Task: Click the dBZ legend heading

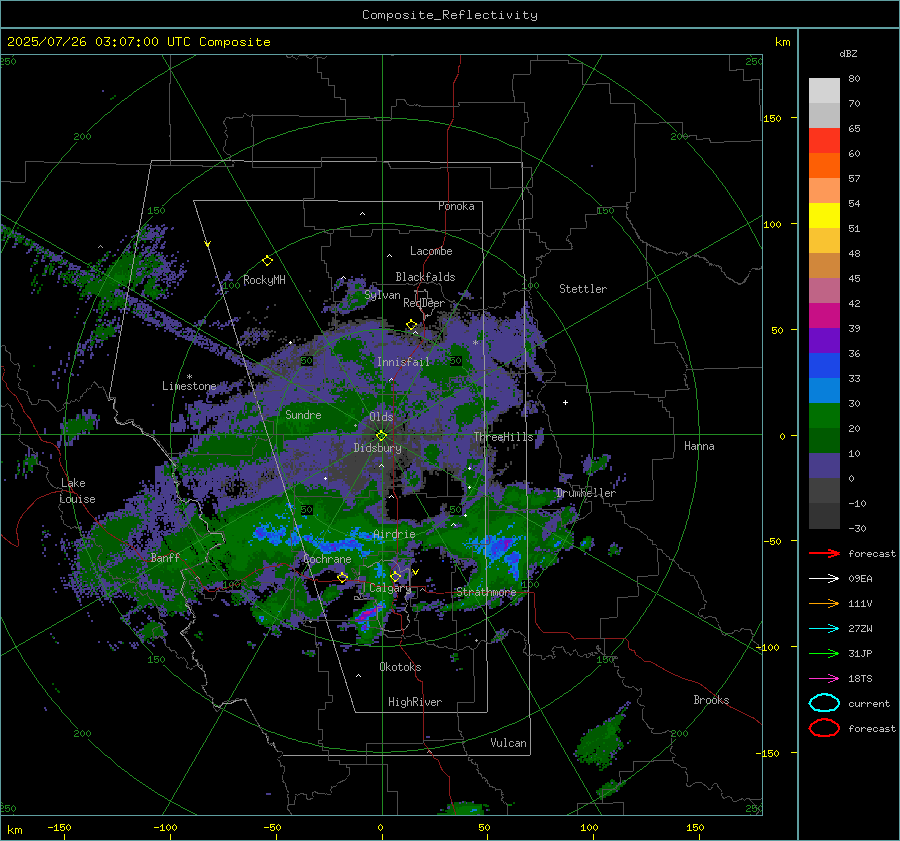Action: (848, 54)
